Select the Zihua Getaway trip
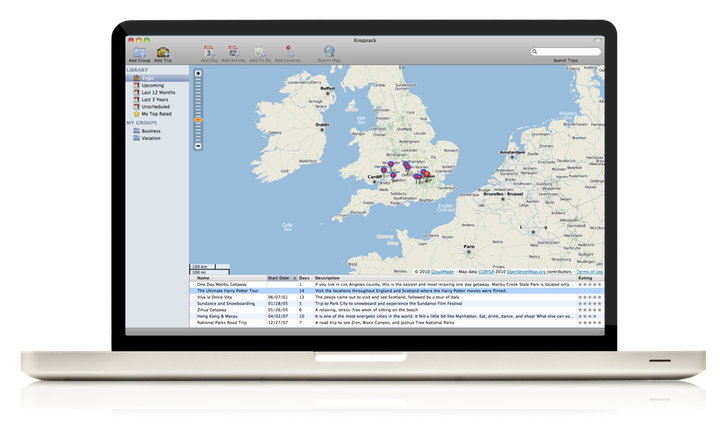Screen dimensions: 722x428 pos(397,310)
